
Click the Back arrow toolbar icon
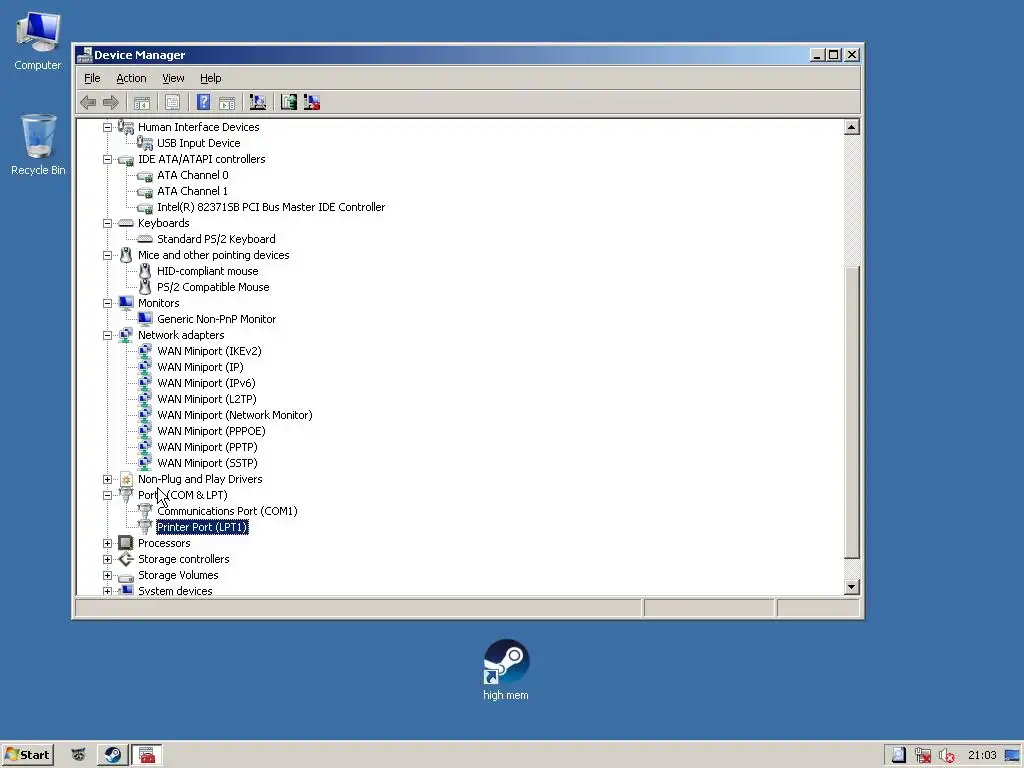point(88,103)
